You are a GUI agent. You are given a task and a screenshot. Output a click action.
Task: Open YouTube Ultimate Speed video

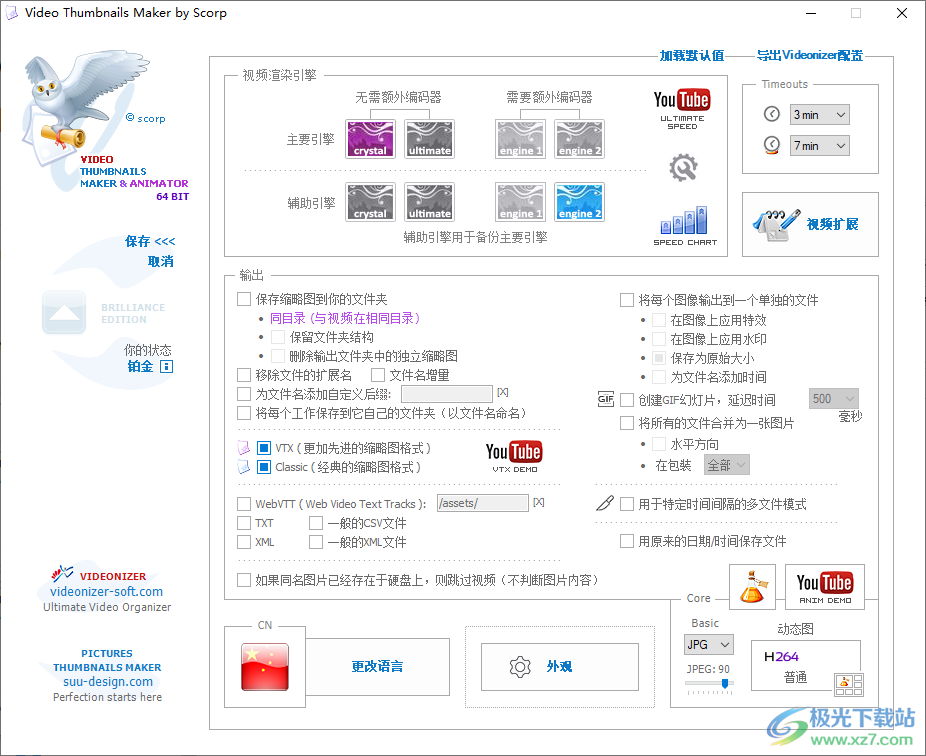coord(682,109)
